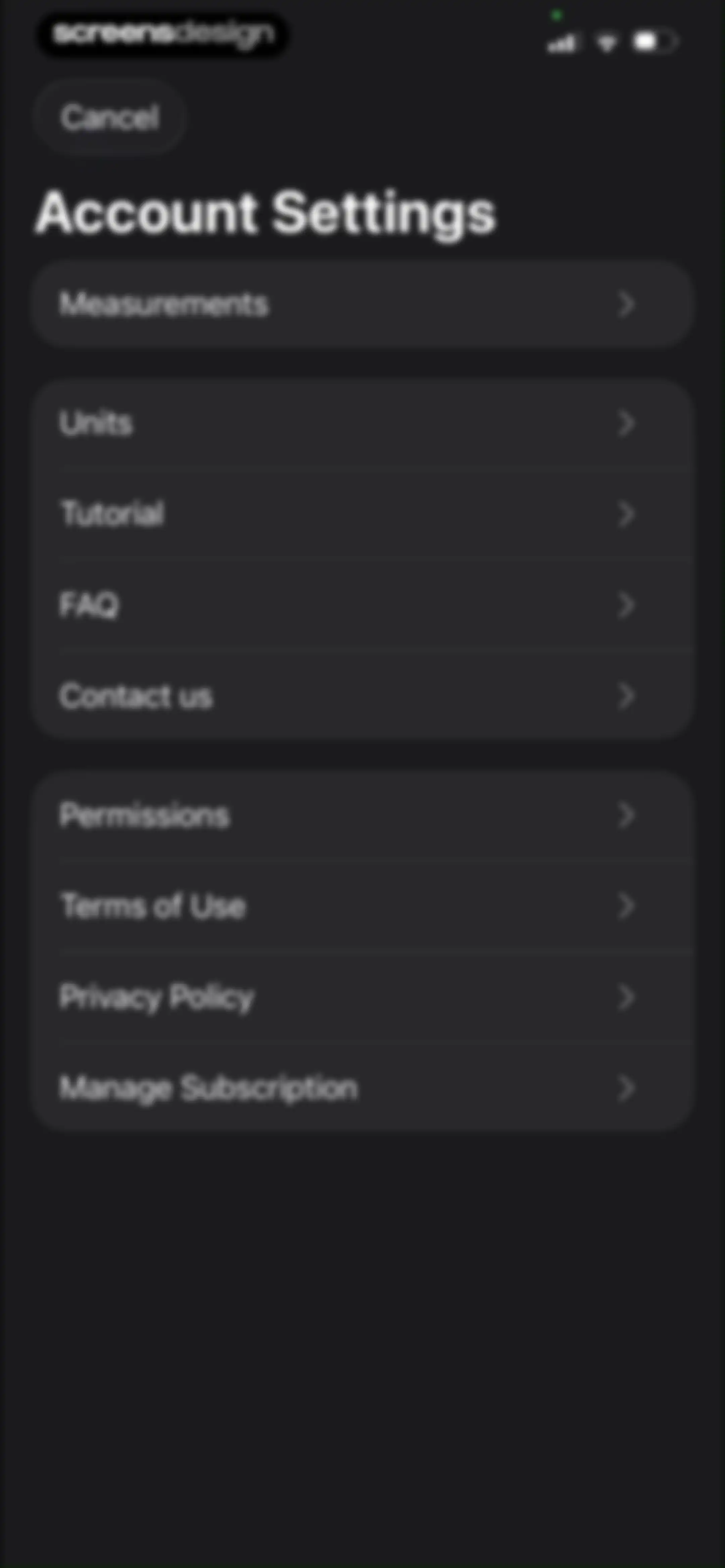This screenshot has height=1568, width=725.
Task: Select the FAQ row
Action: click(x=362, y=605)
